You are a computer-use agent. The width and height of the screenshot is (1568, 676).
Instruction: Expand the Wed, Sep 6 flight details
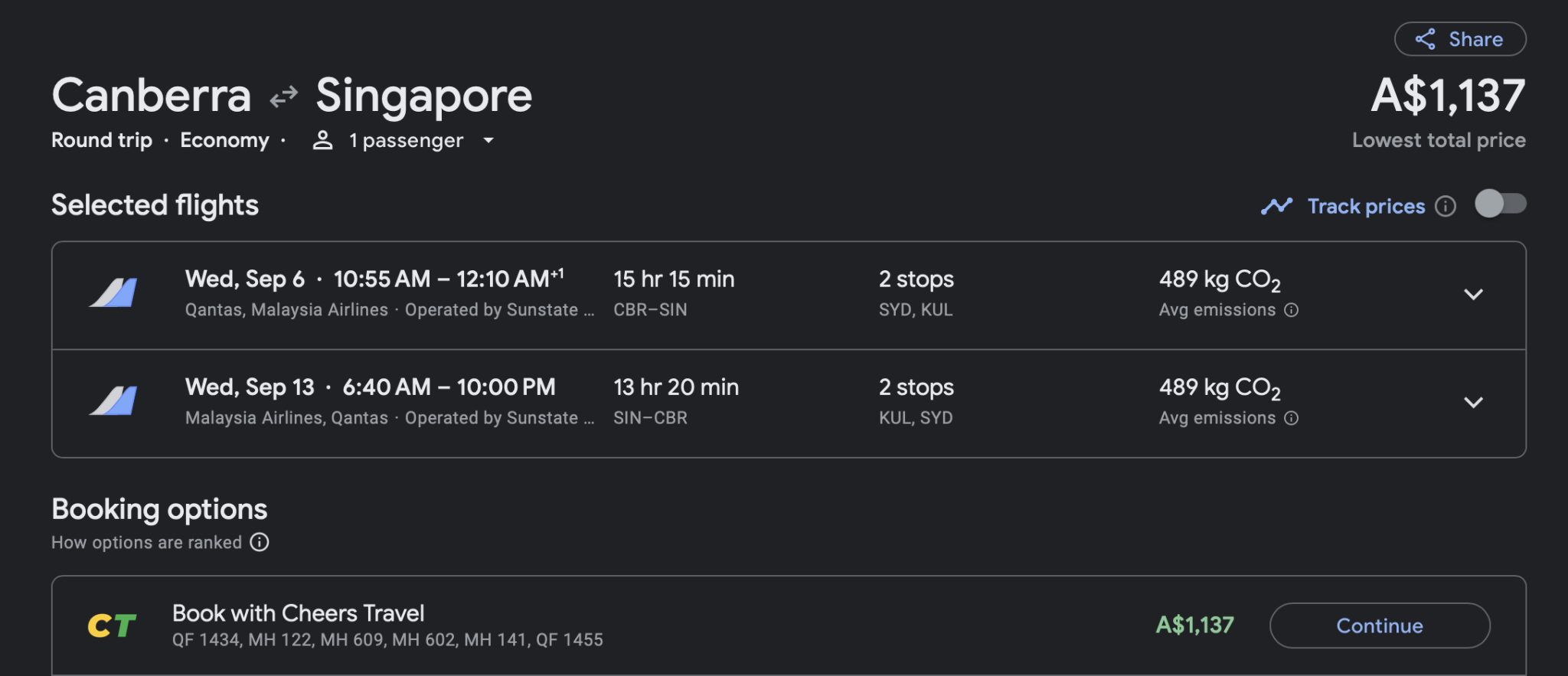(x=1473, y=295)
